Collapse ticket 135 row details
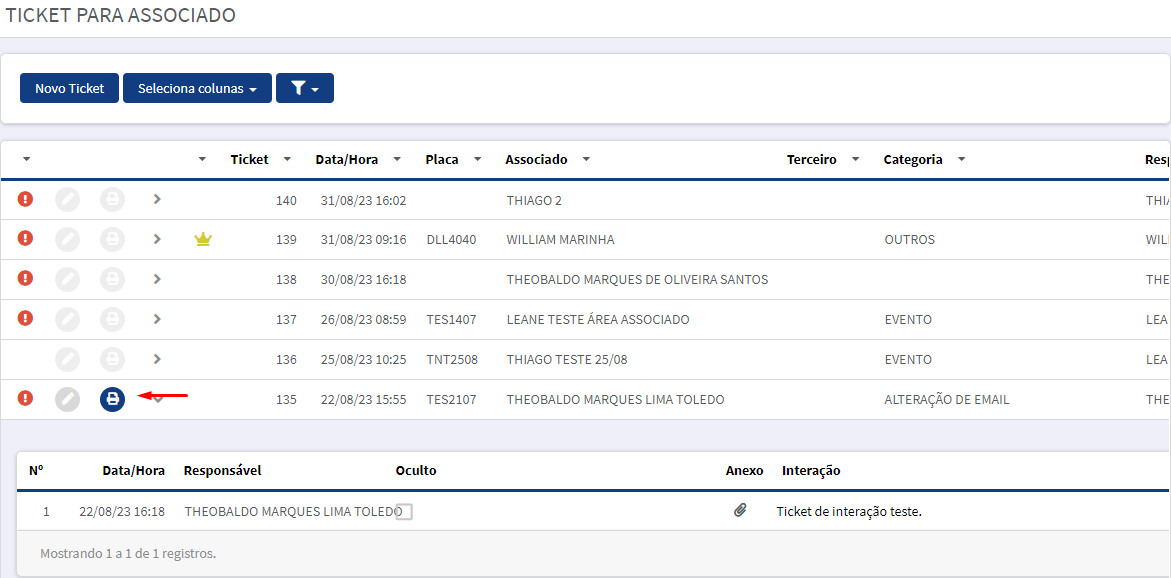 pyautogui.click(x=158, y=400)
